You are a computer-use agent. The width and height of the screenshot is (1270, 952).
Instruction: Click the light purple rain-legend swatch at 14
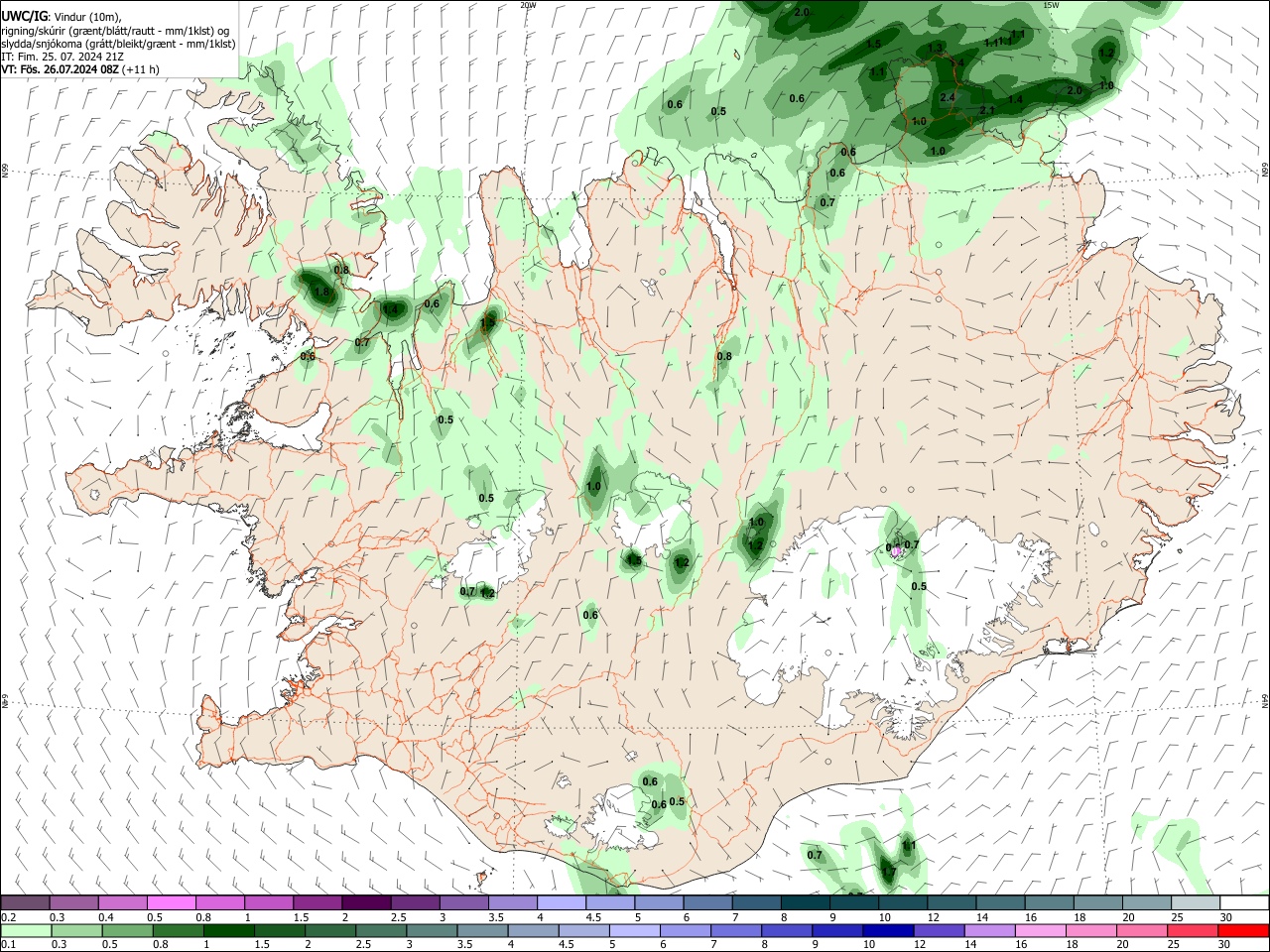tap(988, 931)
